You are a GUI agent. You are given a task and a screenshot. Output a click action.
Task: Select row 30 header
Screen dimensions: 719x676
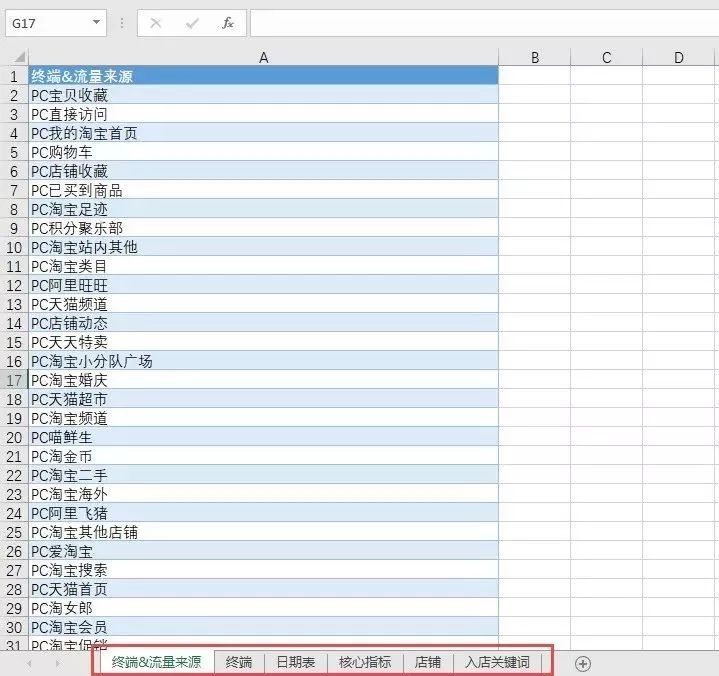[x=14, y=627]
